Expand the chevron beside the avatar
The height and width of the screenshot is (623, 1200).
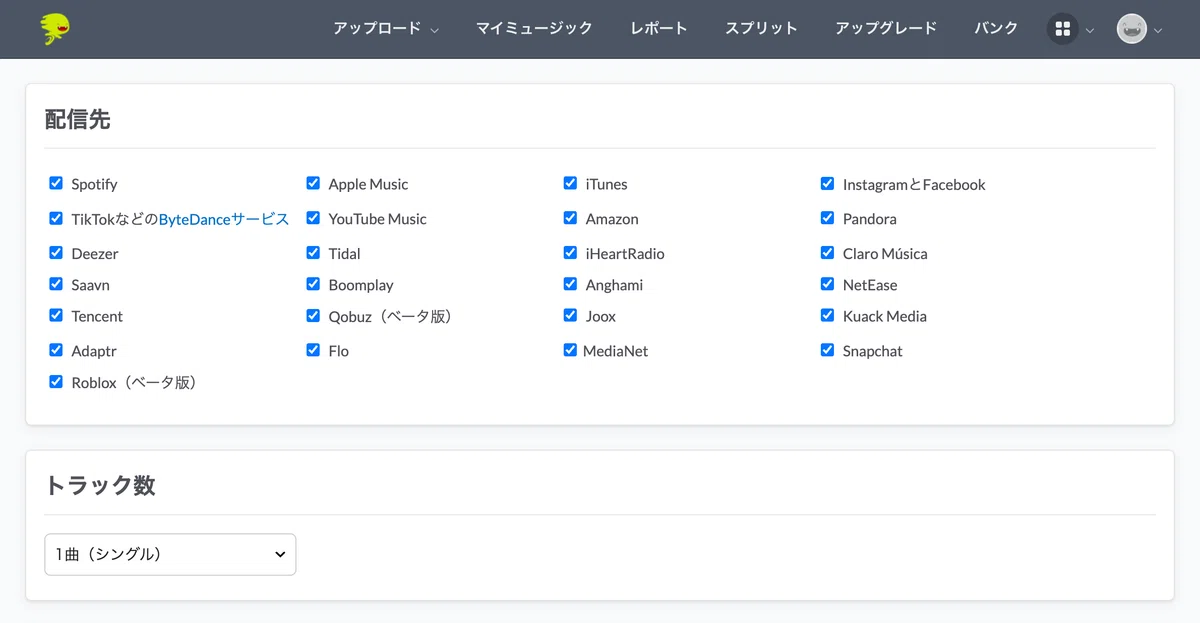click(1158, 30)
